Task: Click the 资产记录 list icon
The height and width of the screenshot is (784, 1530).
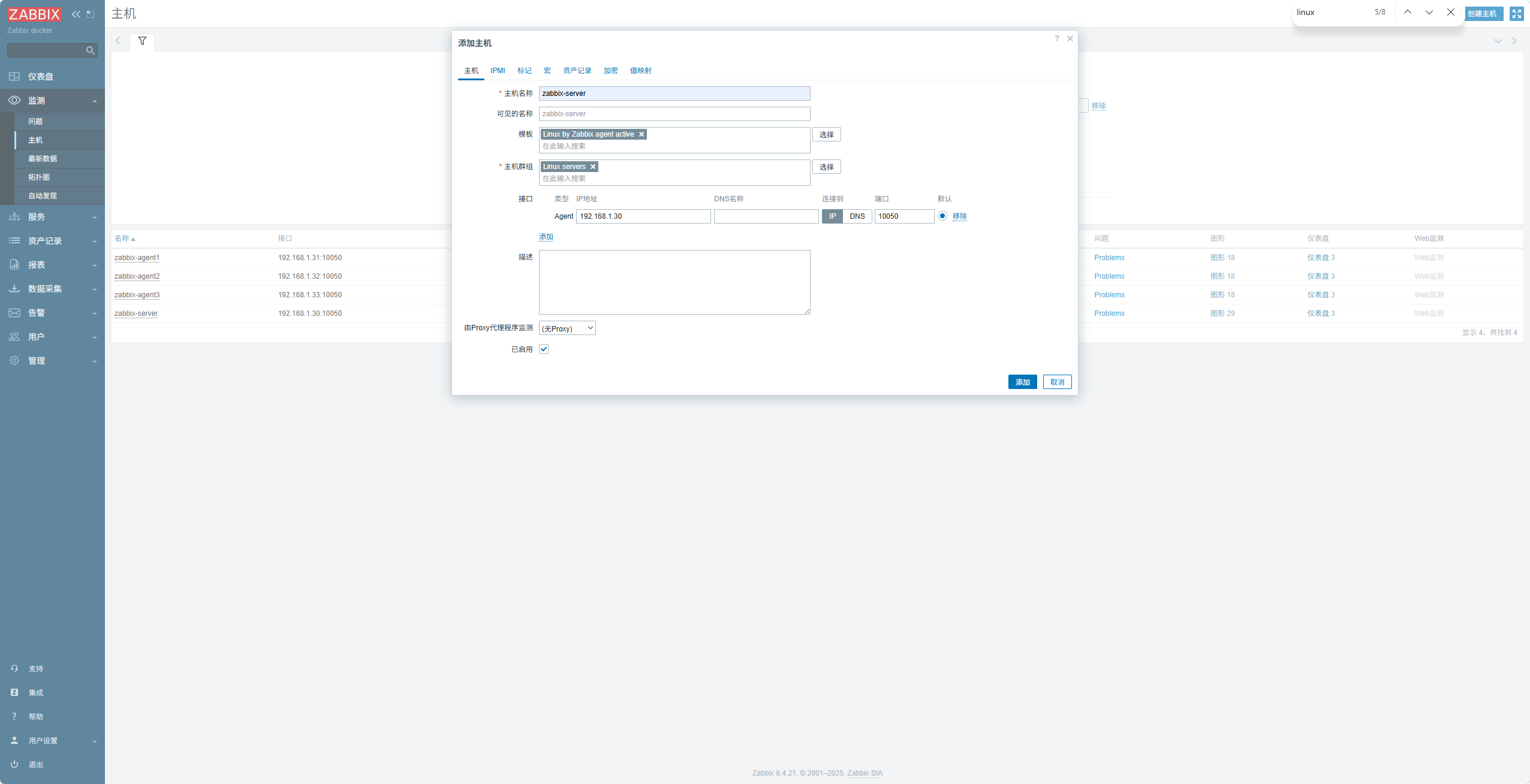Action: (14, 241)
